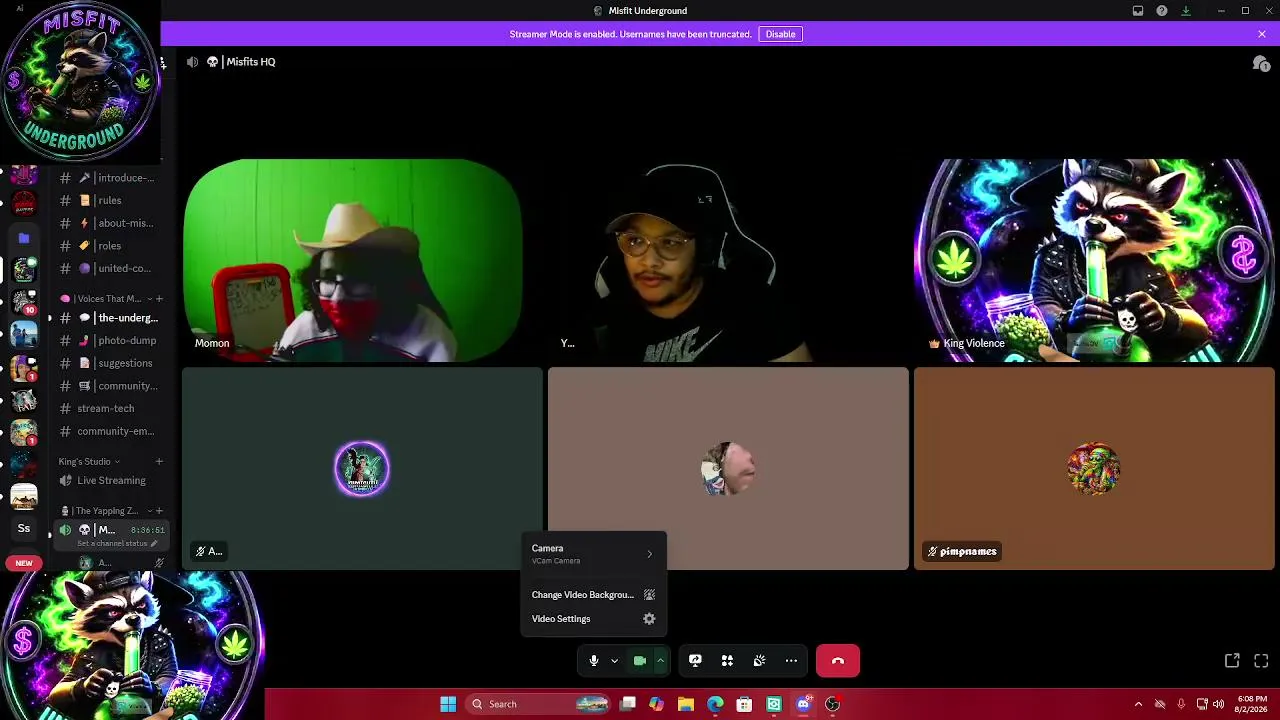Mute the microphone in the call bar
This screenshot has height=720, width=1280.
594,661
